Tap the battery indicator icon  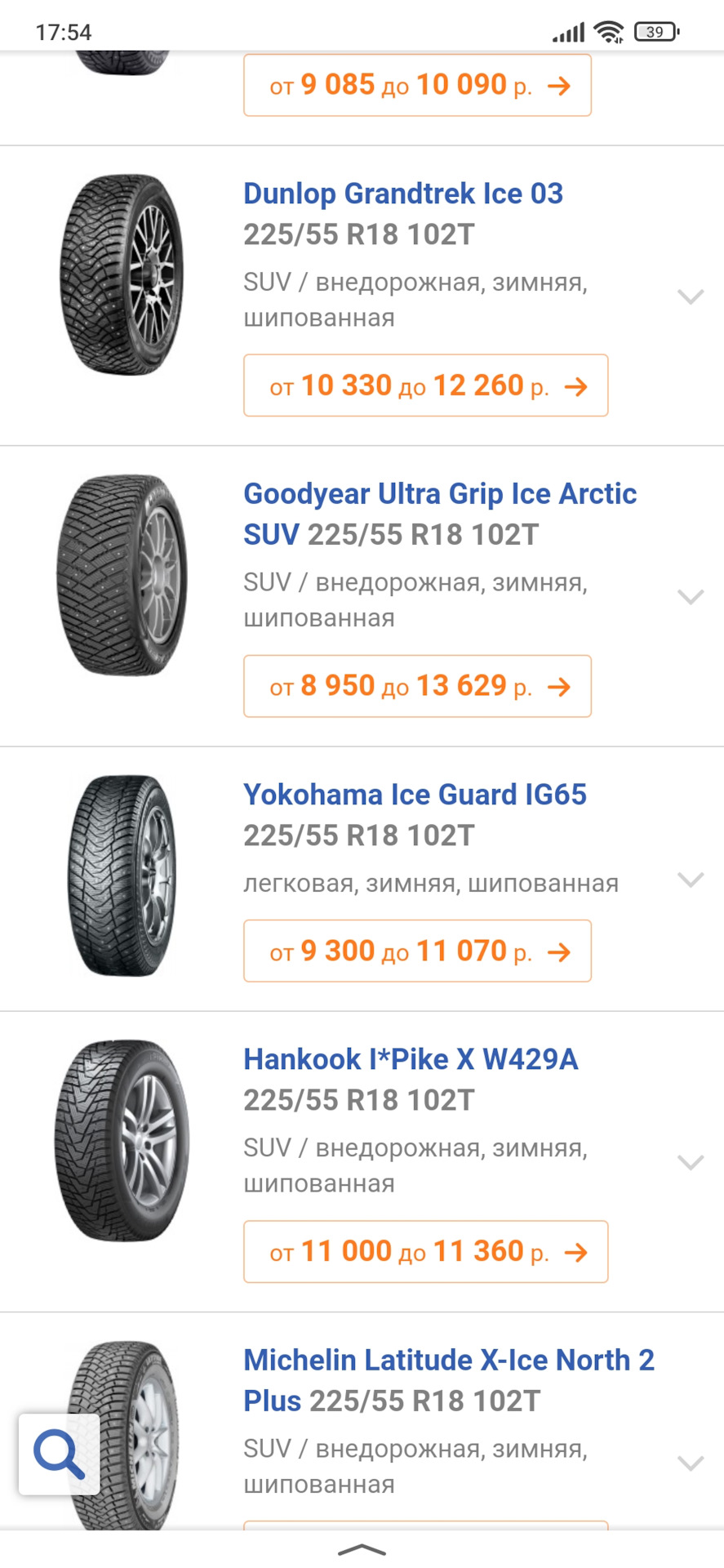(x=656, y=32)
